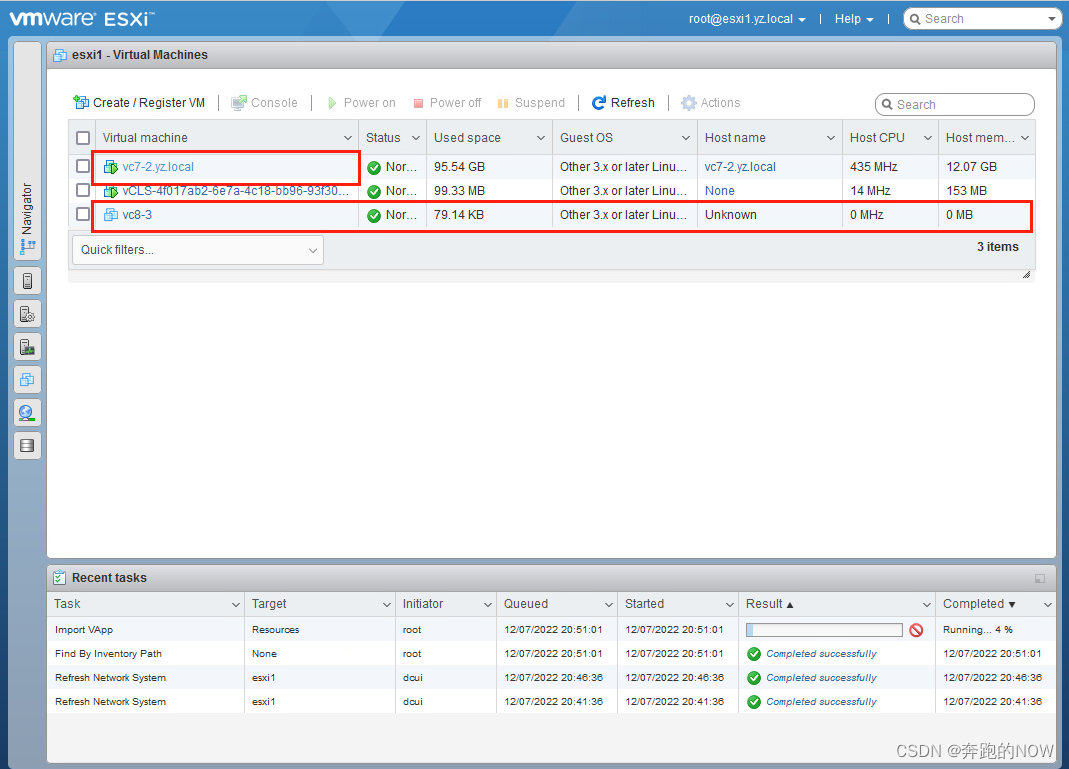
Task: Open Host CPU column dropdown
Action: point(927,138)
